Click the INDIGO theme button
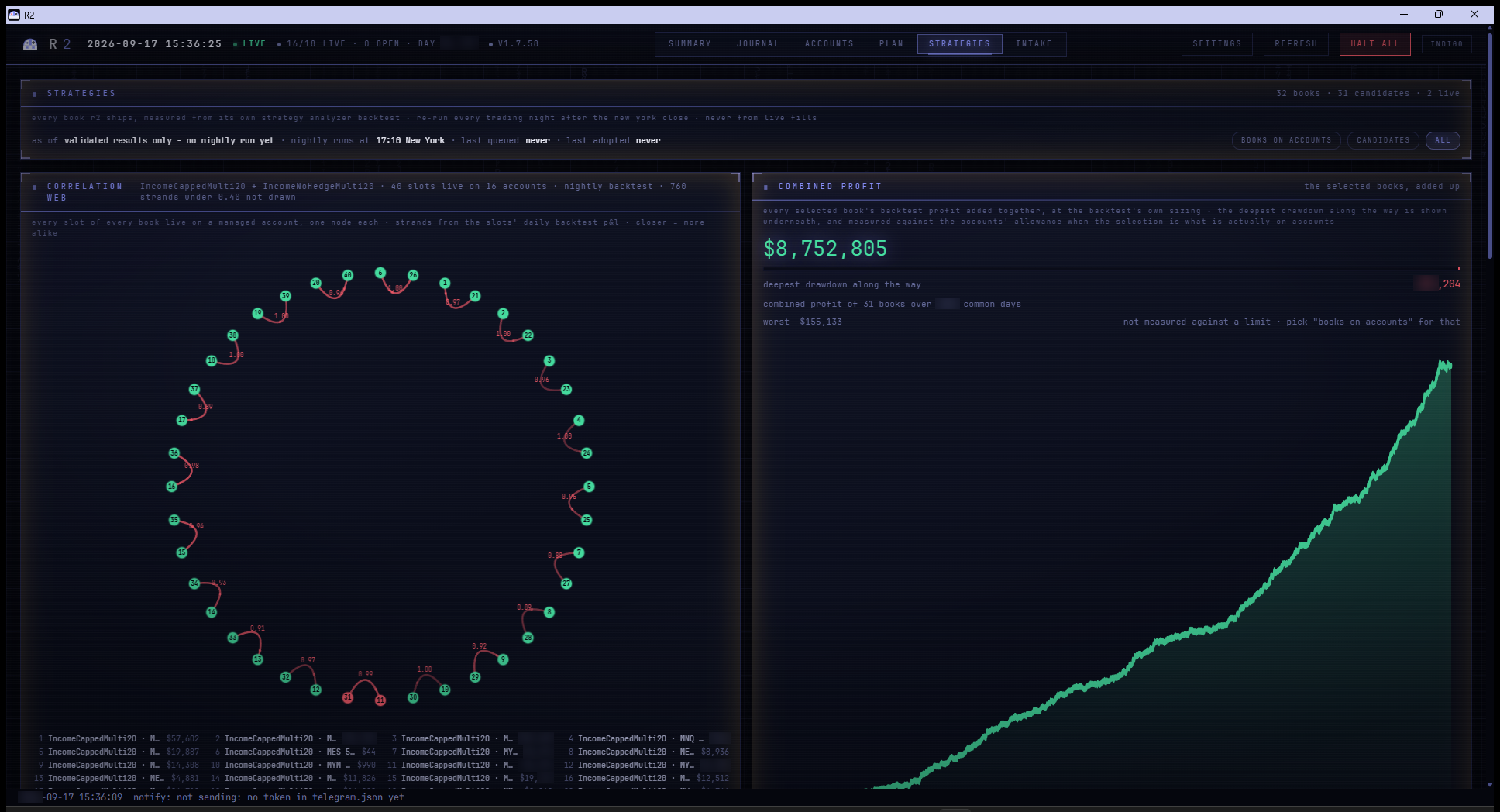This screenshot has height=812, width=1500. [x=1447, y=44]
